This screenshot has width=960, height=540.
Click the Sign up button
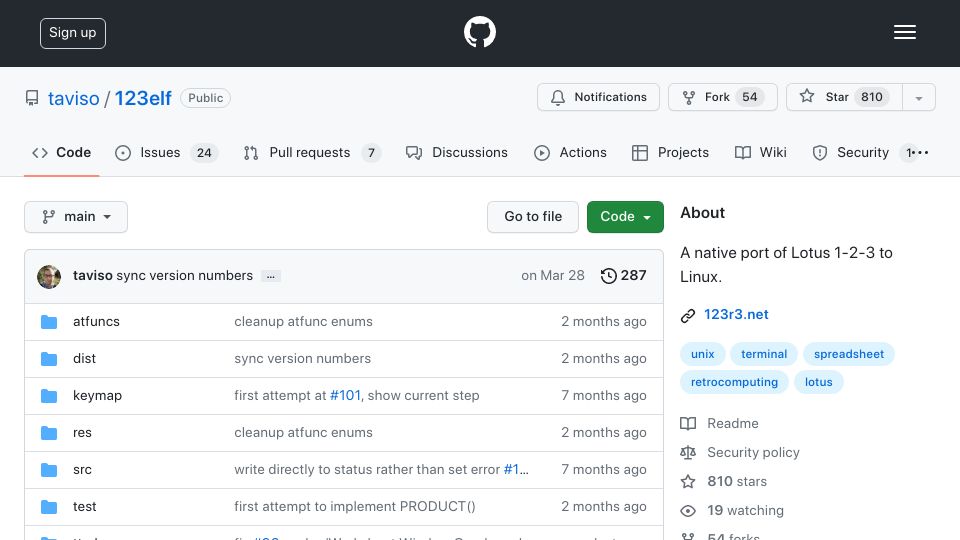tap(73, 33)
